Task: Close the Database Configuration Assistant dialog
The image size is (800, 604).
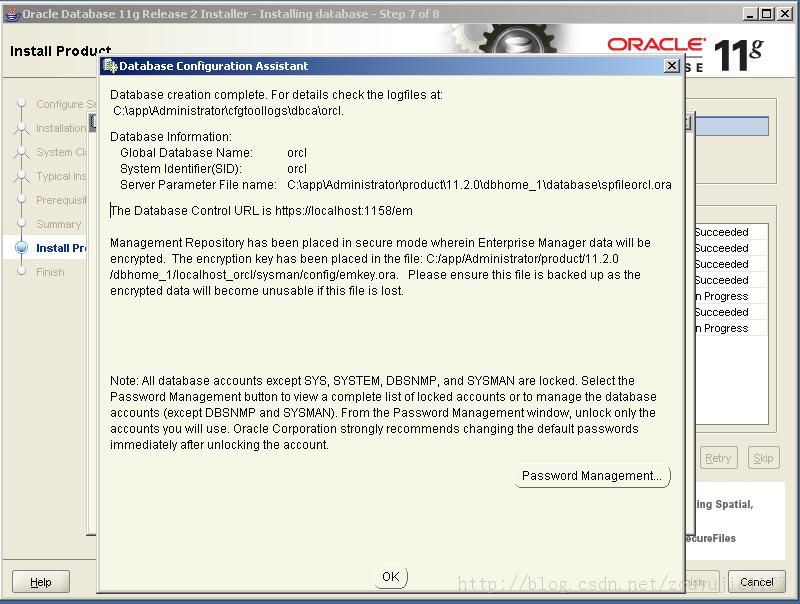Action: [672, 66]
